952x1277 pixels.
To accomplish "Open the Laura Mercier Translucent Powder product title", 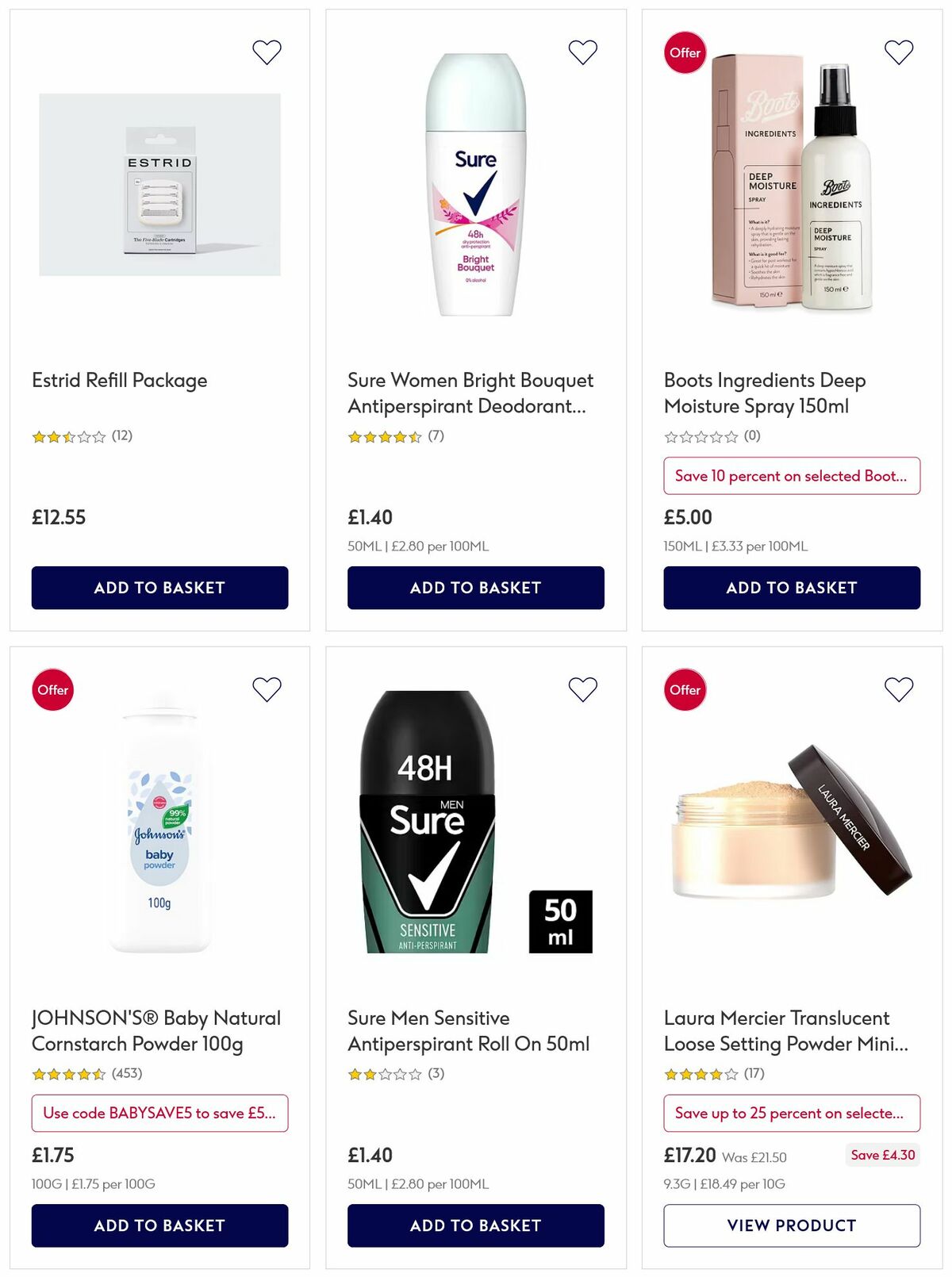I will click(x=777, y=1031).
